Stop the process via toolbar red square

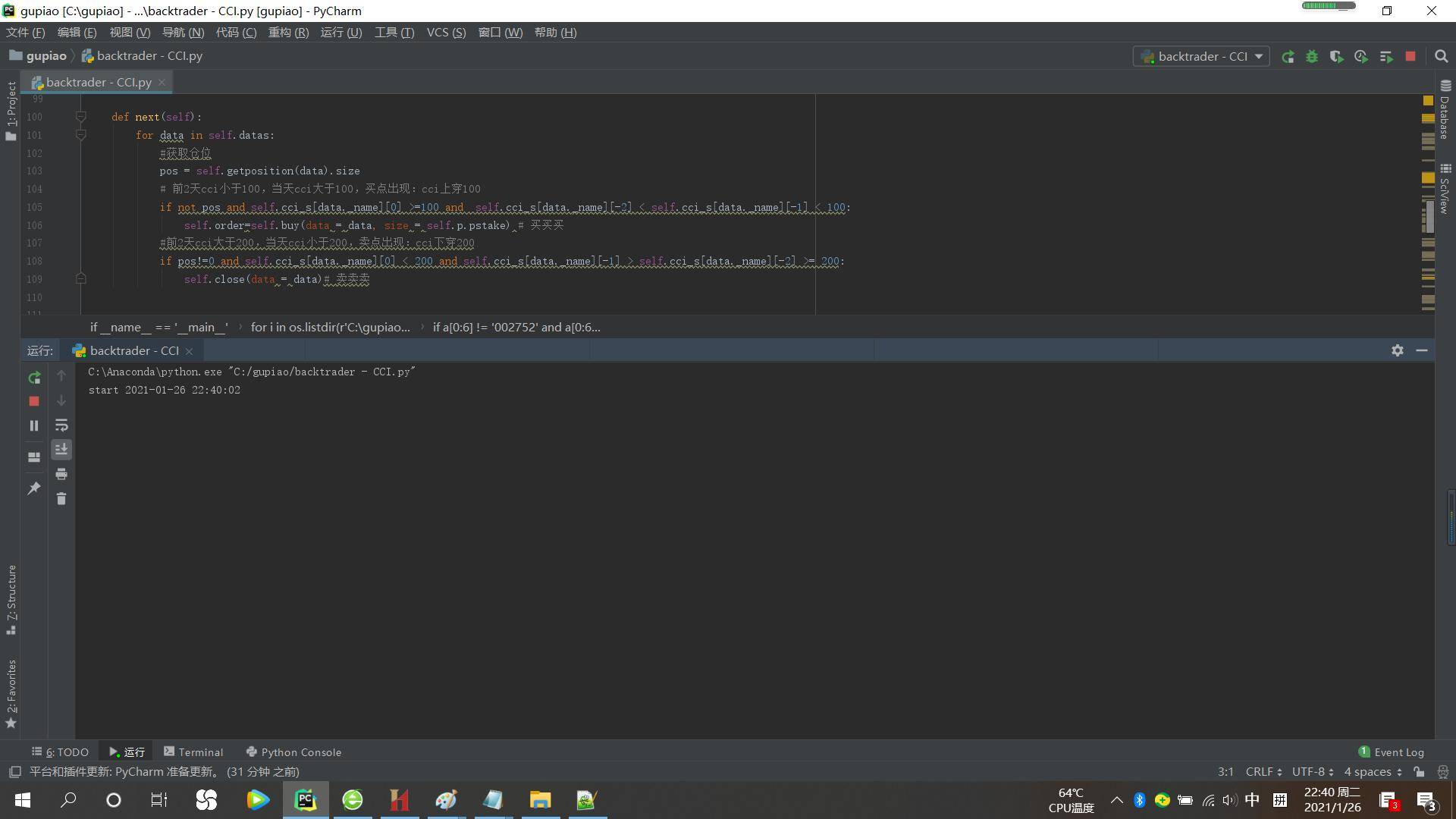click(x=1410, y=57)
